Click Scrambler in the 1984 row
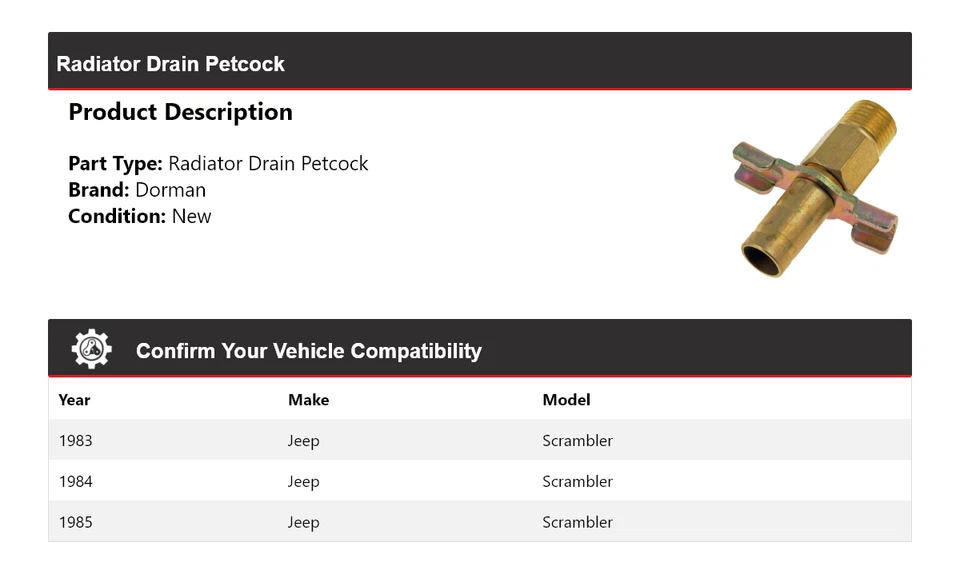The width and height of the screenshot is (960, 574). [x=577, y=482]
